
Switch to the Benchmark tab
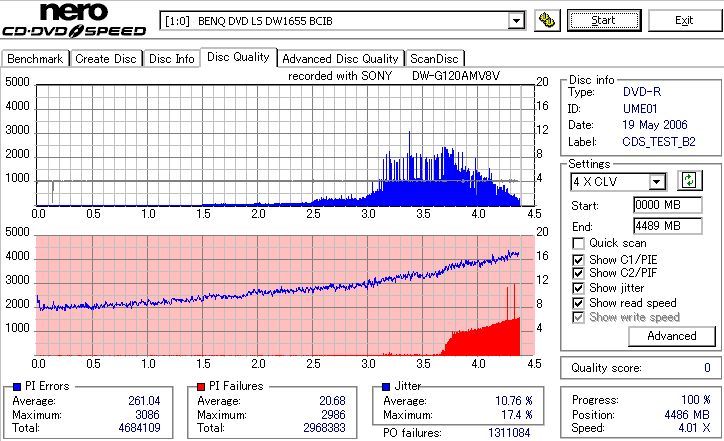click(35, 59)
